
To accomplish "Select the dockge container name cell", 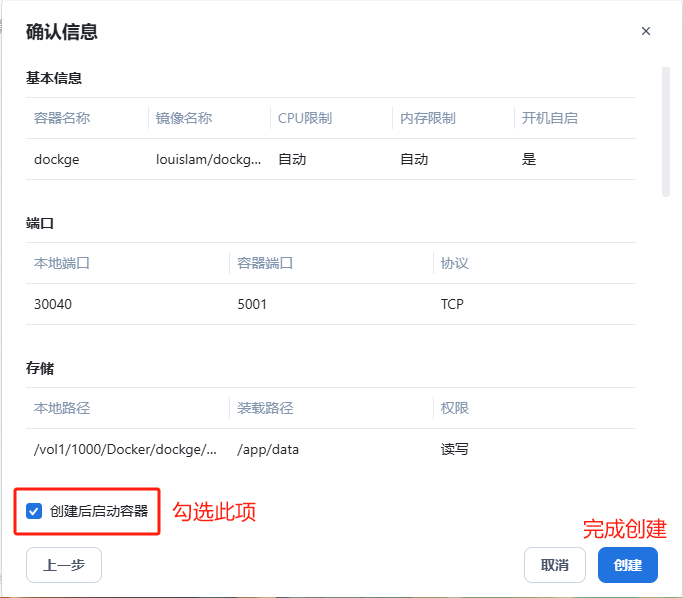I will 57,159.
